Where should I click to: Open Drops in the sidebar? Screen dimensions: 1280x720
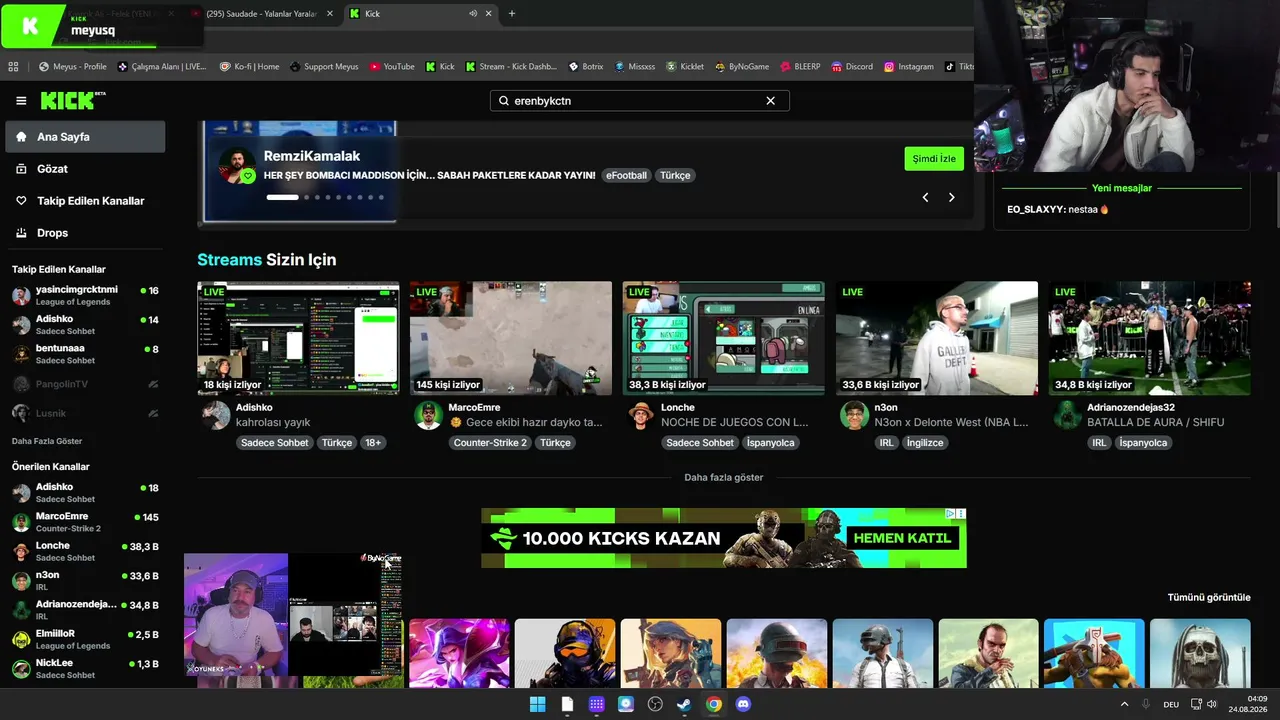pos(85,233)
